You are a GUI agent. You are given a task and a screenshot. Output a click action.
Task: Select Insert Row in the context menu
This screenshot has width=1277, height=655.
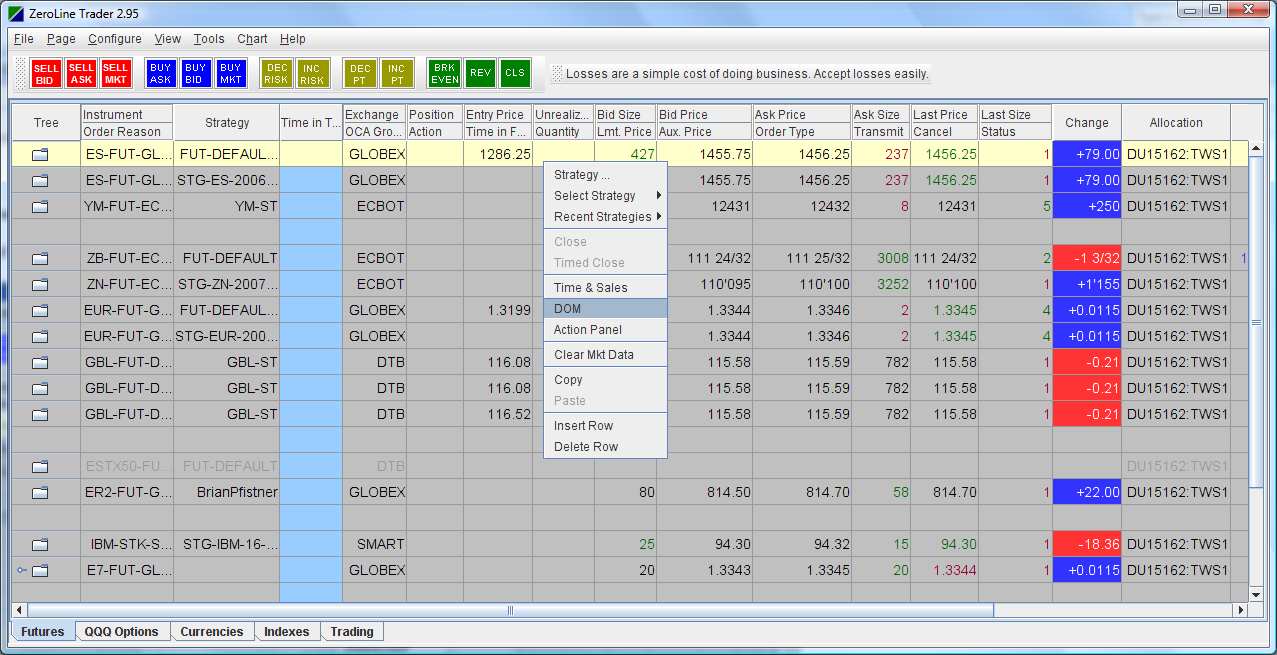click(x=605, y=426)
